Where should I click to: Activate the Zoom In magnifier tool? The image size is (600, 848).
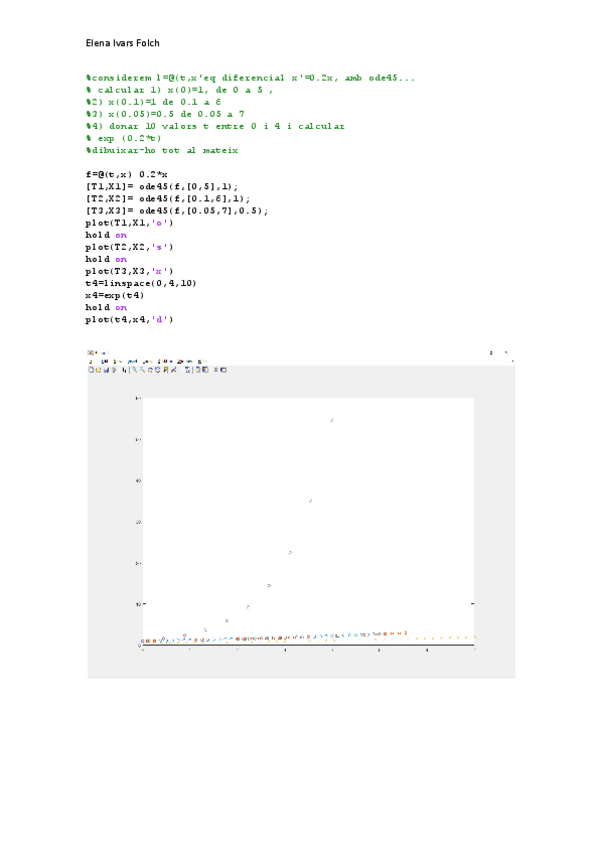click(134, 370)
